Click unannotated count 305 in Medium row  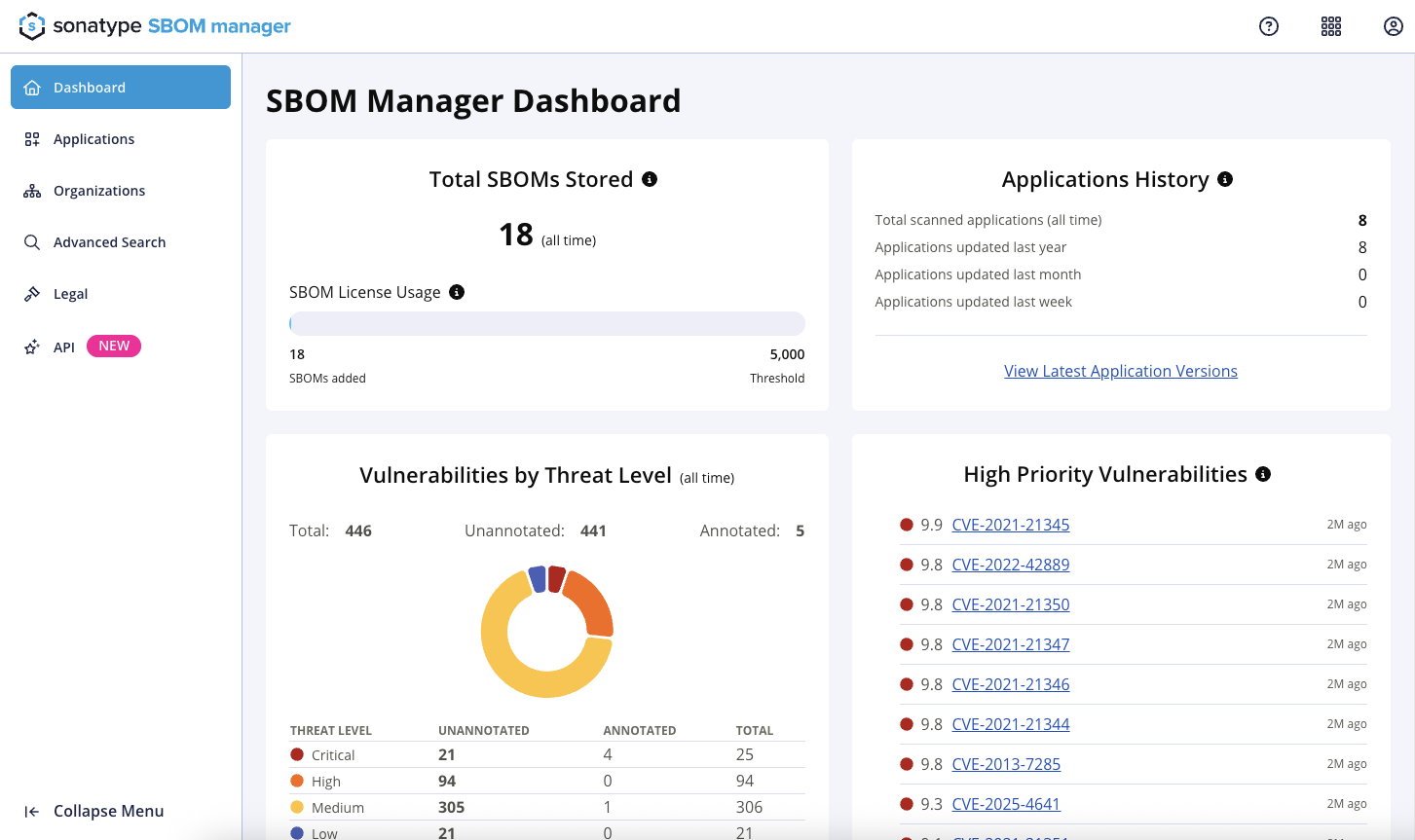click(x=452, y=807)
